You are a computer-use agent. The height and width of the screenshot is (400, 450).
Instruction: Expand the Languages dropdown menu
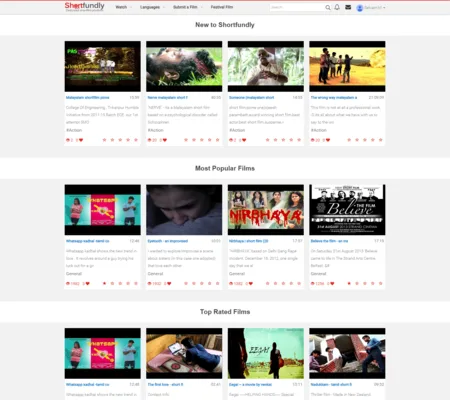click(152, 7)
